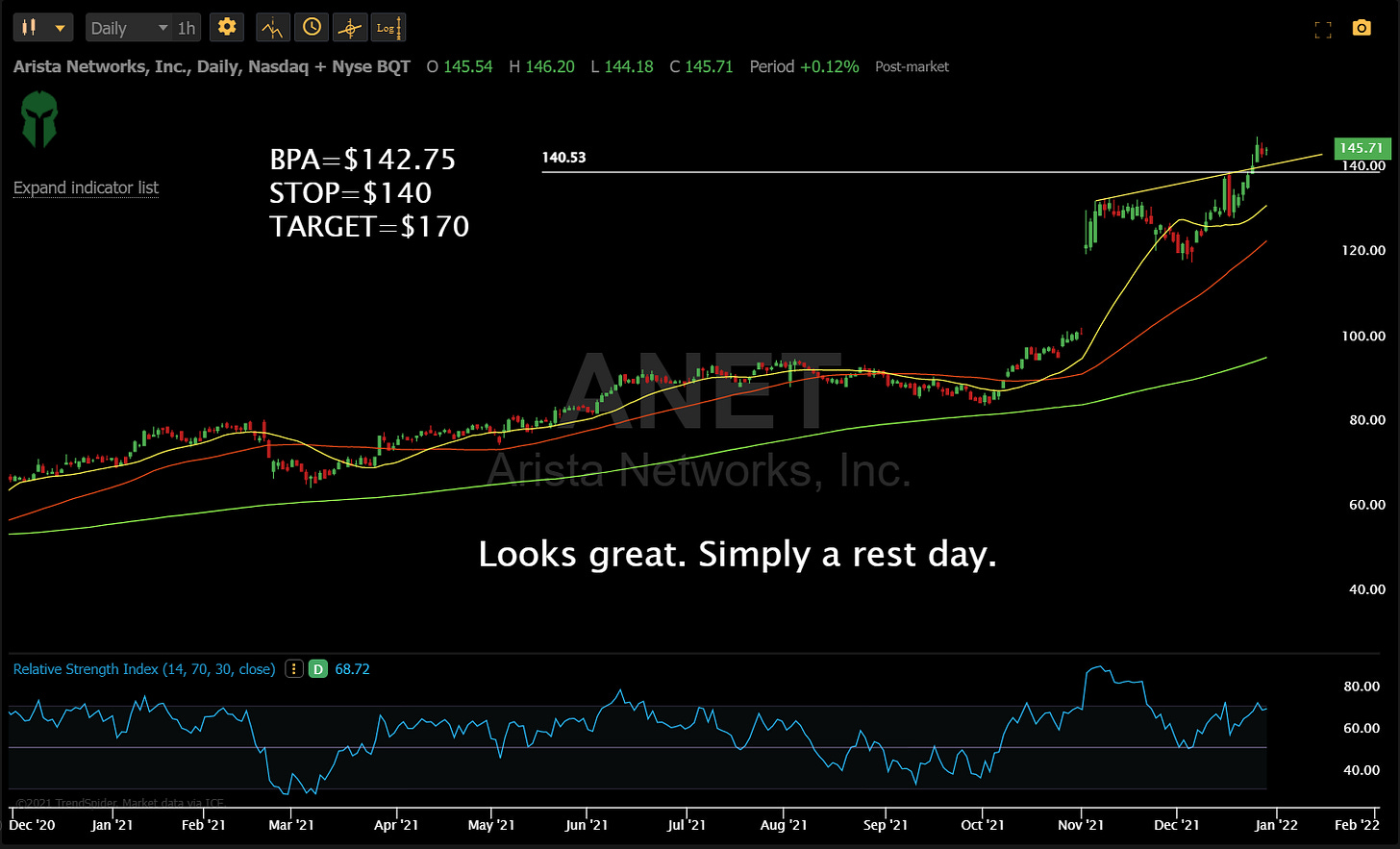Click the 80.00 price axis label
The image size is (1400, 849).
click(x=1367, y=420)
